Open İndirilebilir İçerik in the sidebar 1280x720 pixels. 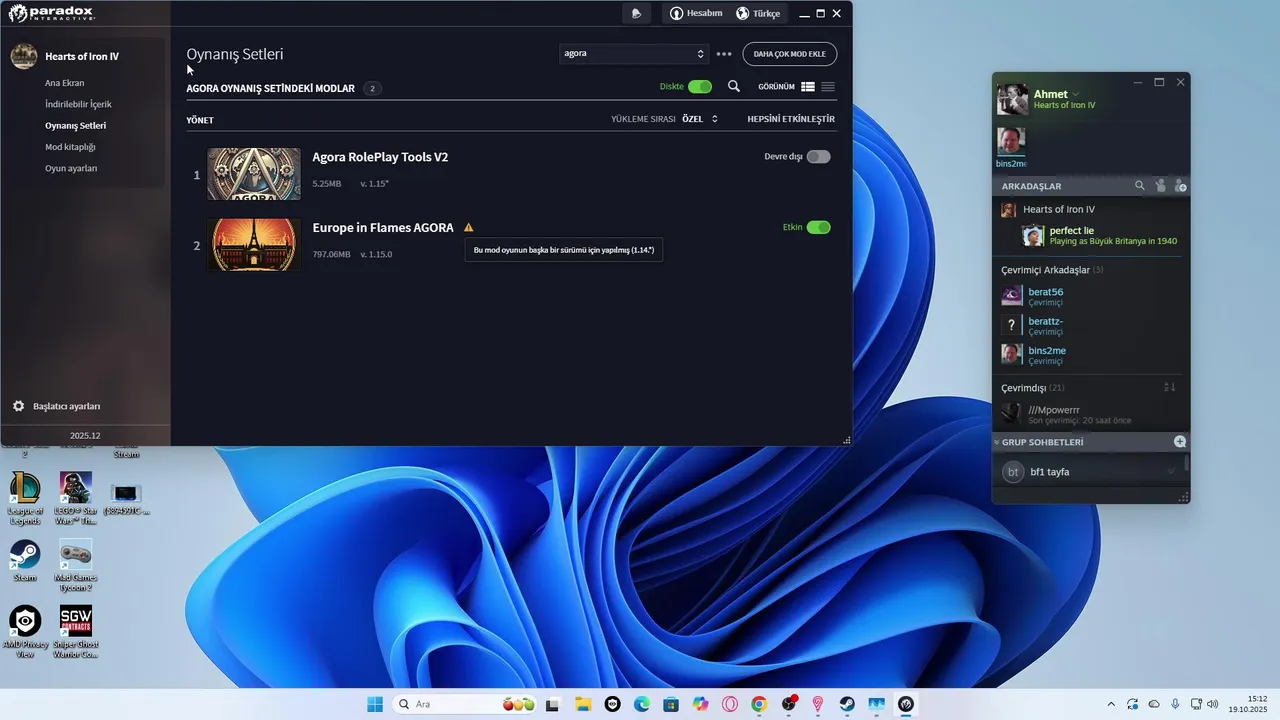(x=78, y=104)
